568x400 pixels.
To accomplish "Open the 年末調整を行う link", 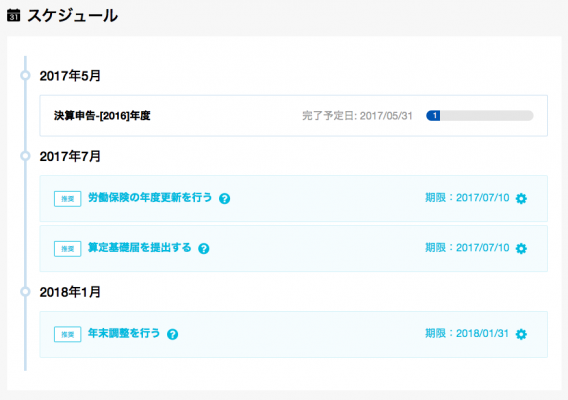I will pyautogui.click(x=124, y=333).
